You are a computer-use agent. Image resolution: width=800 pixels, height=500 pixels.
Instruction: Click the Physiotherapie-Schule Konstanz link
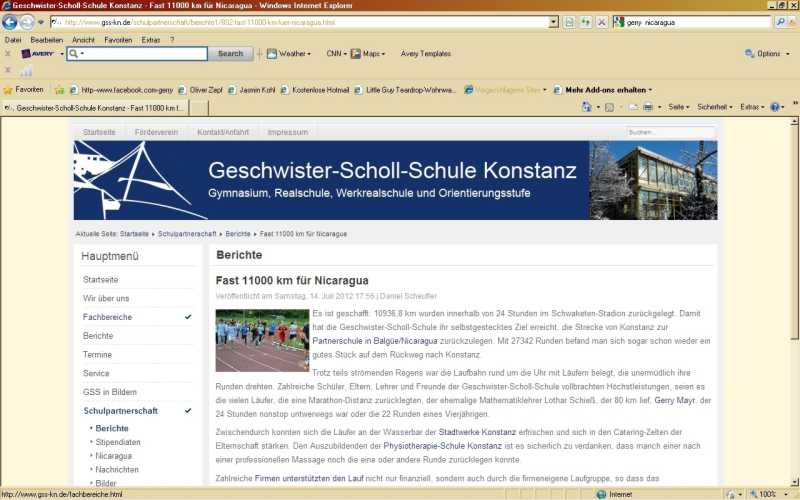(442, 446)
